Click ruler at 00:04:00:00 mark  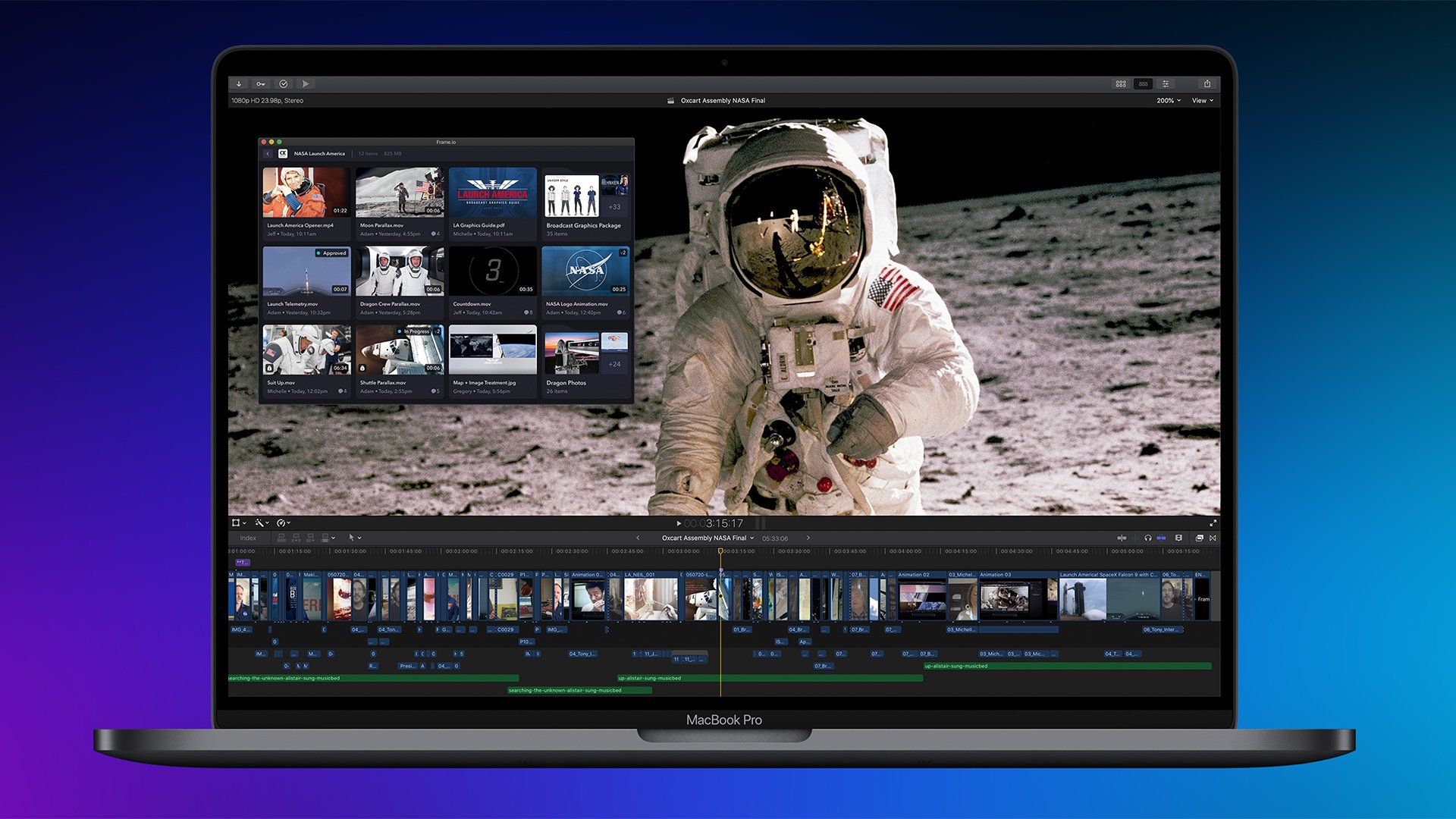click(x=905, y=551)
